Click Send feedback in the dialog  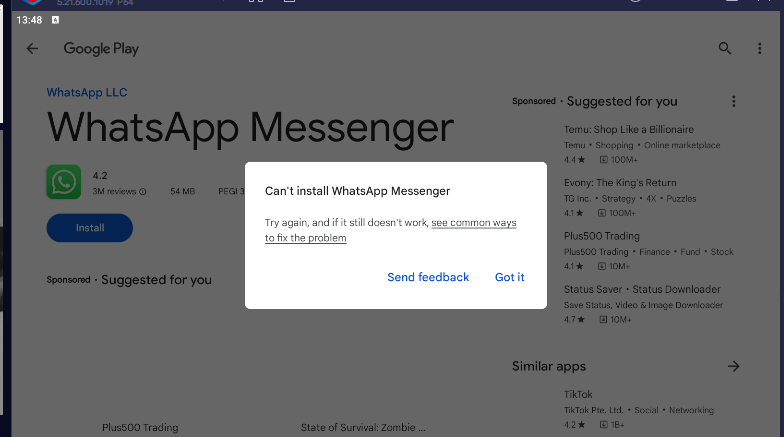(428, 277)
